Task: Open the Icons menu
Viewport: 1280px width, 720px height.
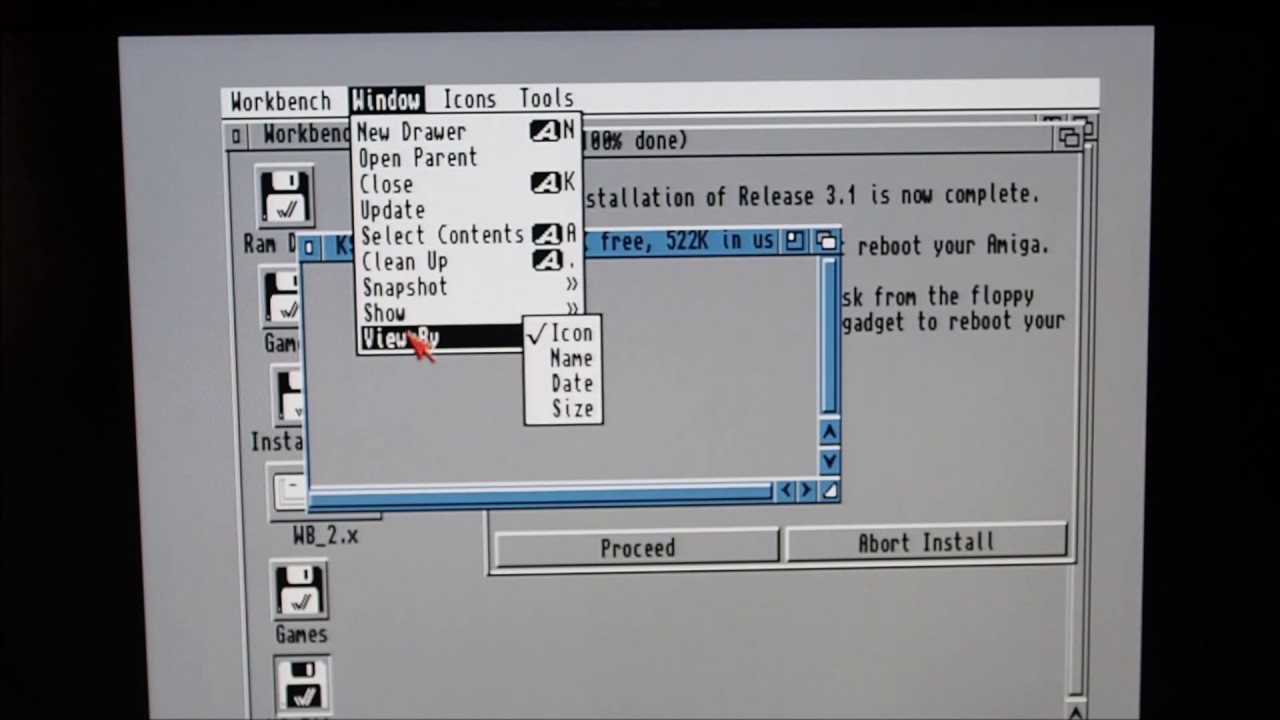Action: (x=469, y=99)
